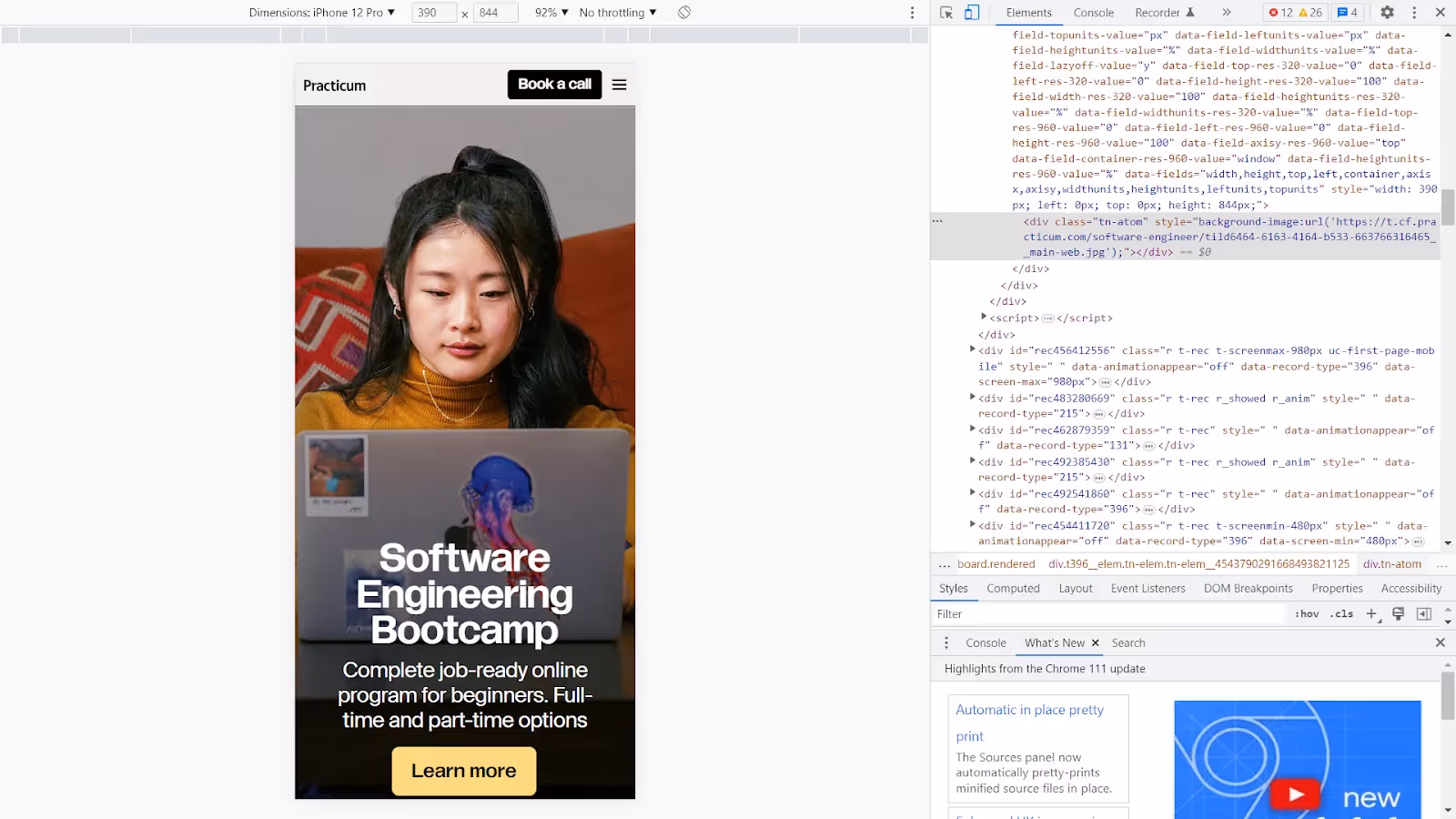Click the Practicum logo link
1456x819 pixels.
334,86
